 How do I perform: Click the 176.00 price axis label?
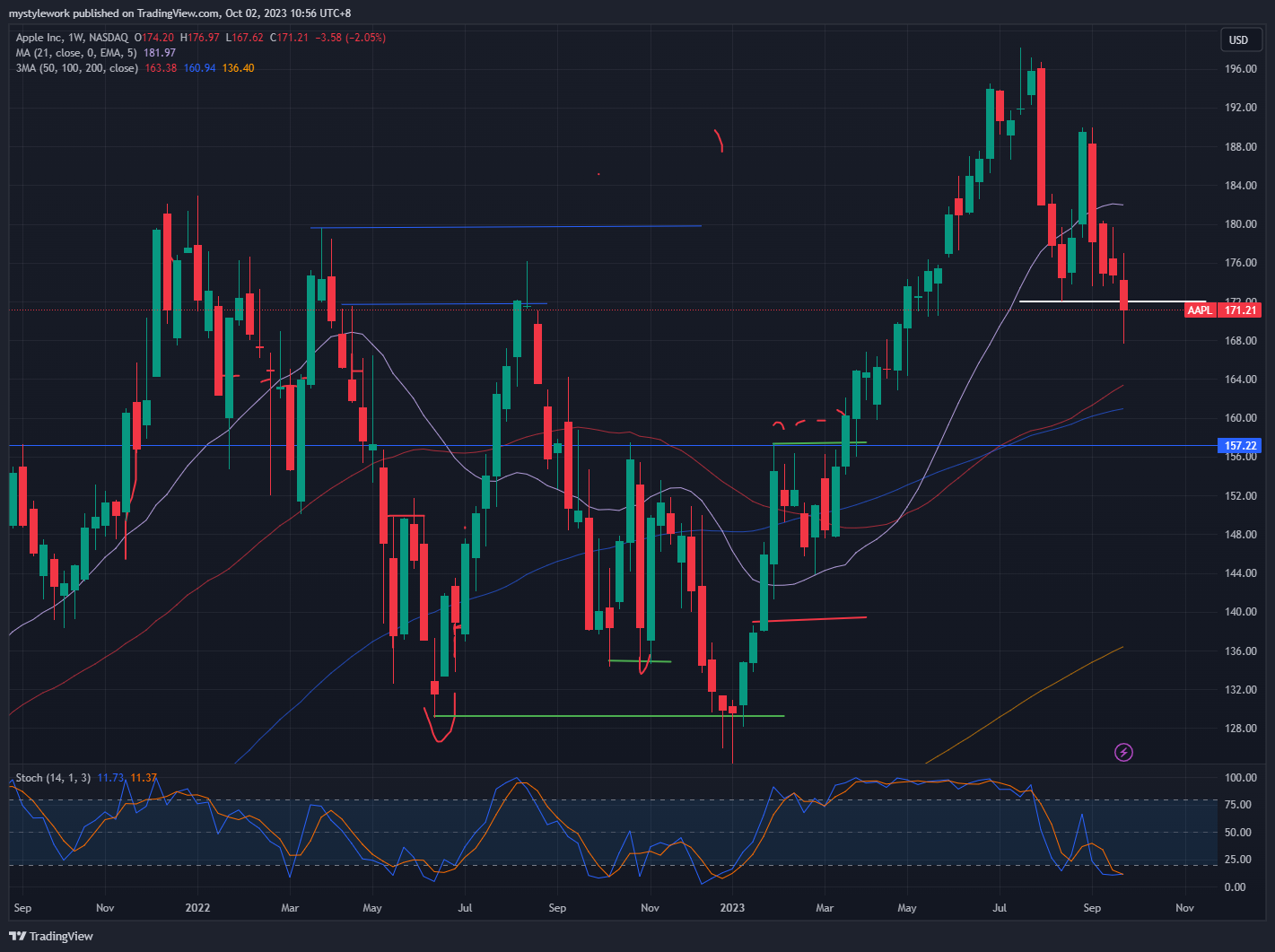tap(1241, 263)
